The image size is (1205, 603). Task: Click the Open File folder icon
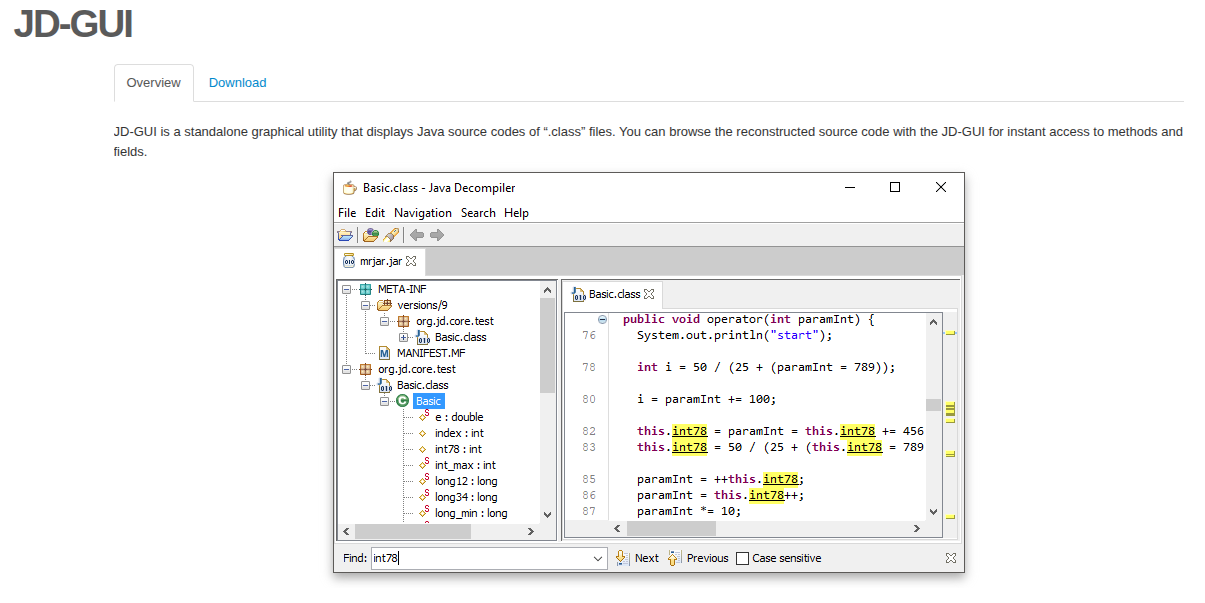coord(345,235)
